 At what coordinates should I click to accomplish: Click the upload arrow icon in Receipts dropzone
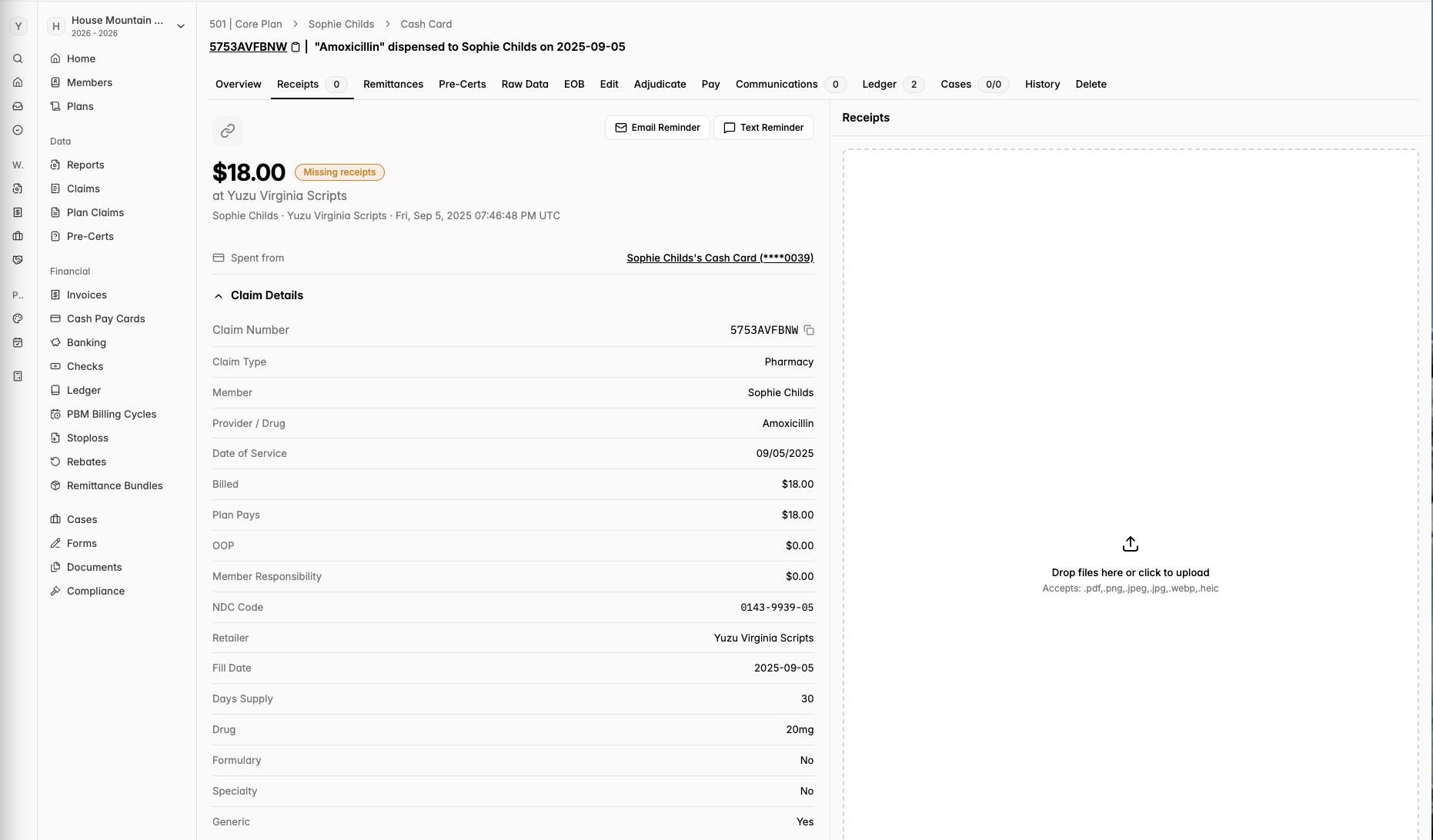(x=1131, y=544)
